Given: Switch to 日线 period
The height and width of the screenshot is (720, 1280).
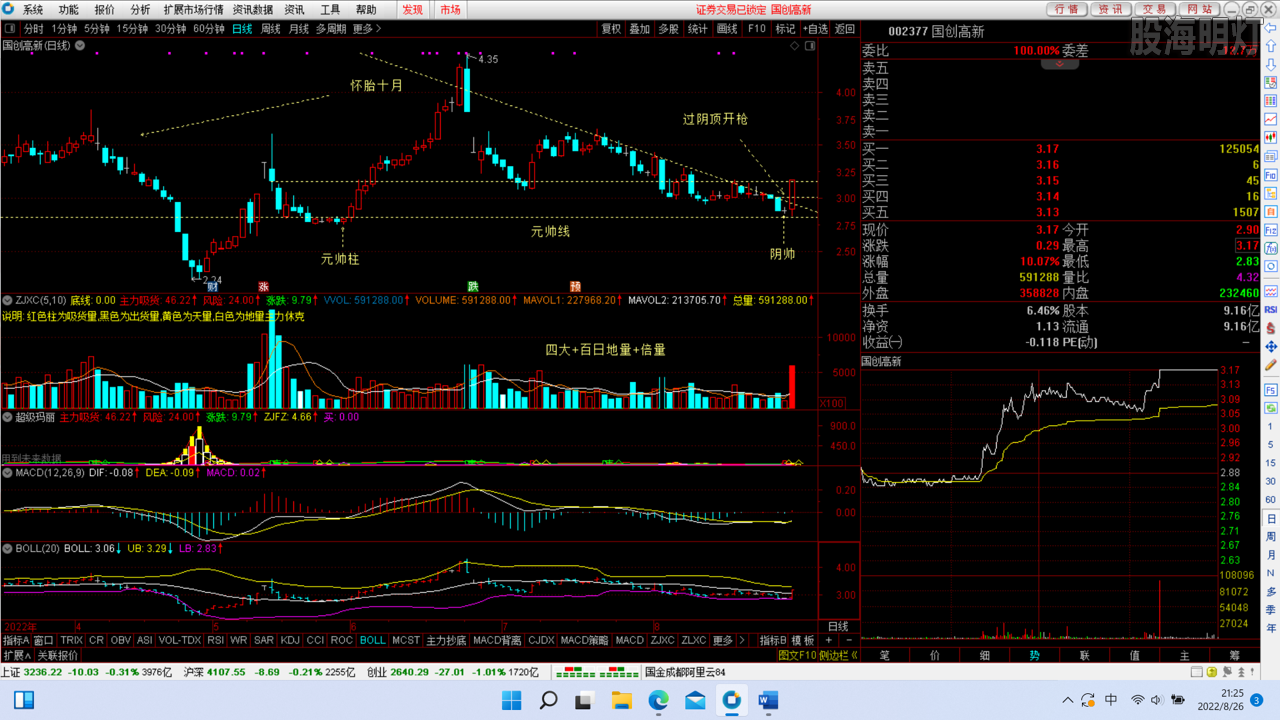Looking at the screenshot, I should click(242, 29).
